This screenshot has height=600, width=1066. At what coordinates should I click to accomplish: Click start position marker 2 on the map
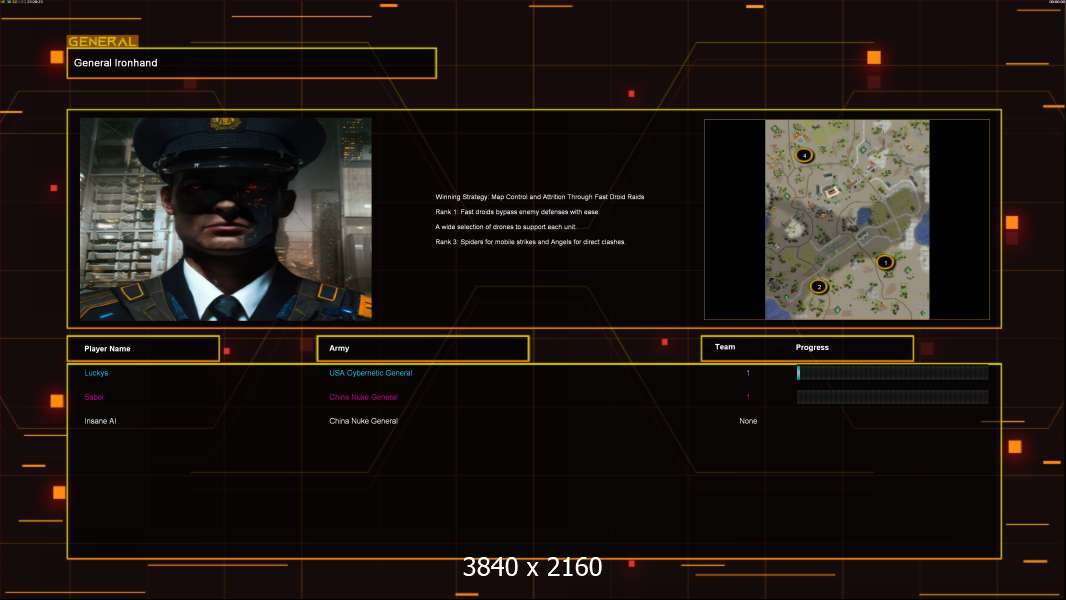pyautogui.click(x=819, y=287)
